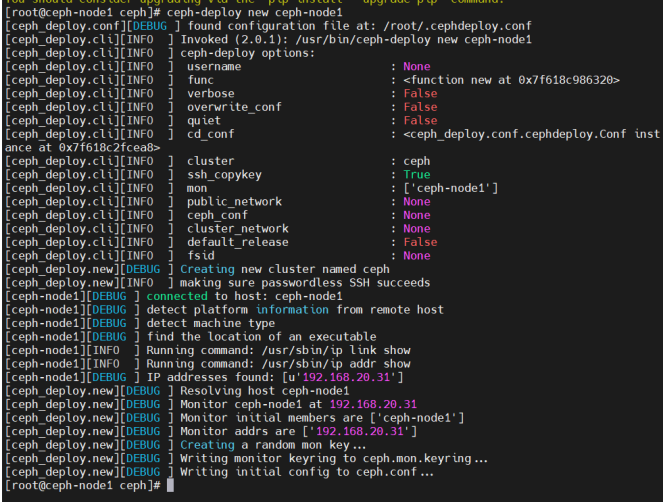This screenshot has height=503, width=664.
Task: Click the 'verbose' option name
Action: (x=211, y=94)
